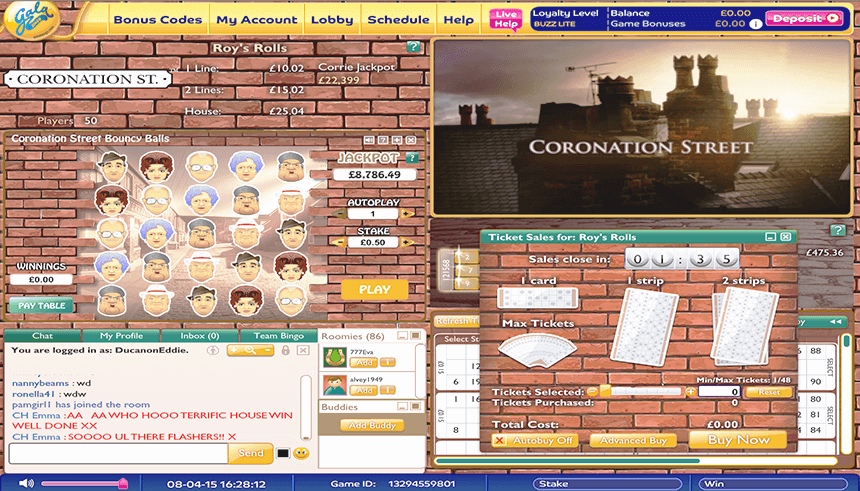Minimize the Buddies panel
This screenshot has width=860, height=491.
point(403,407)
